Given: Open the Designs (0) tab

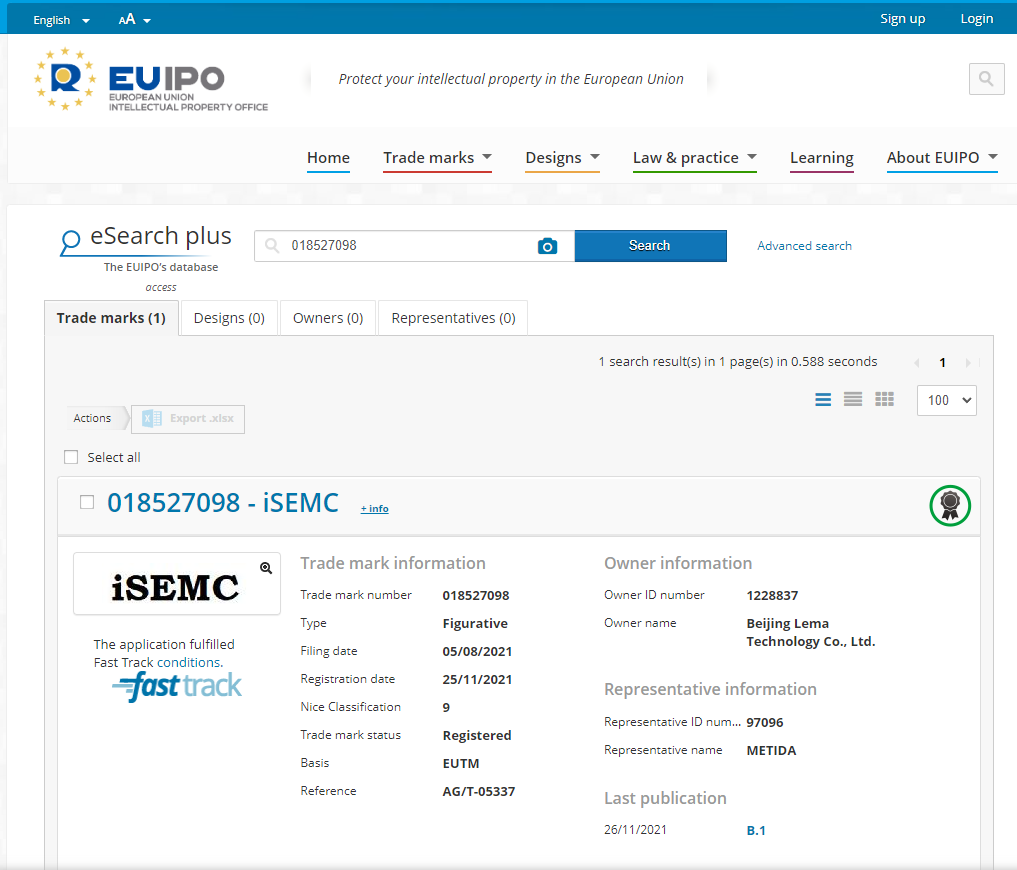Looking at the screenshot, I should pos(229,318).
